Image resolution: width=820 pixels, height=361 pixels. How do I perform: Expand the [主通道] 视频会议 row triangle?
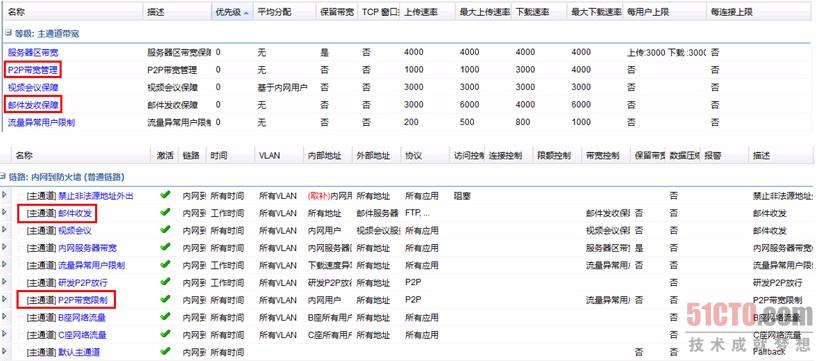pyautogui.click(x=4, y=230)
